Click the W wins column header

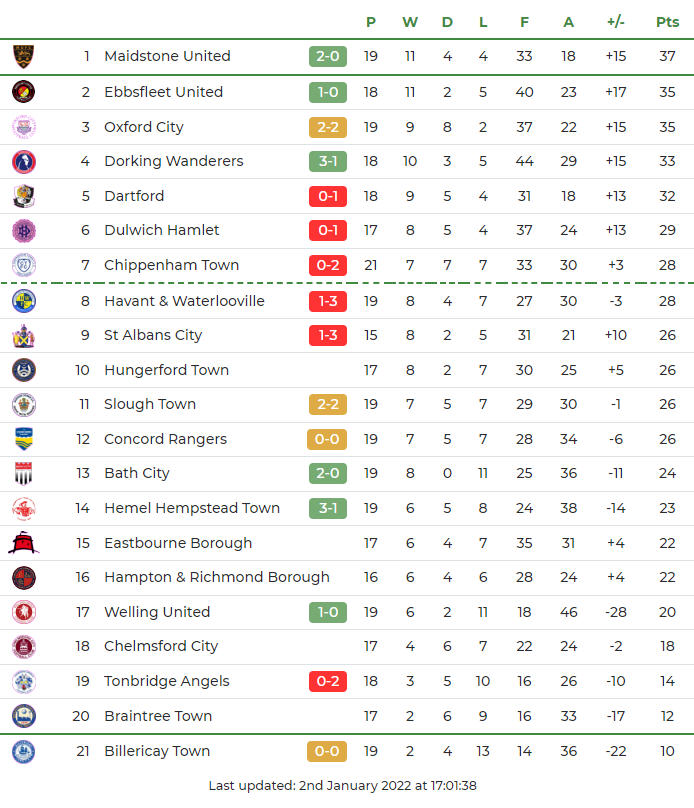click(410, 22)
